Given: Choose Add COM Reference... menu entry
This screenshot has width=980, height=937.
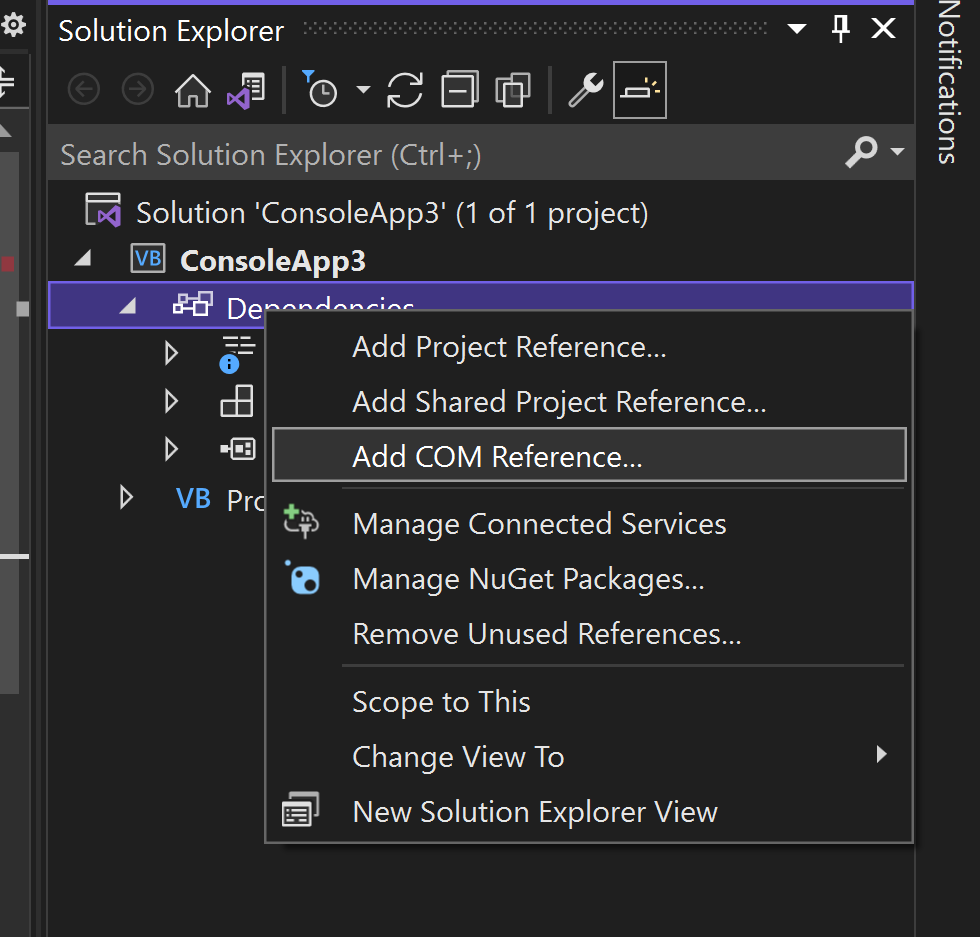Looking at the screenshot, I should pyautogui.click(x=589, y=455).
